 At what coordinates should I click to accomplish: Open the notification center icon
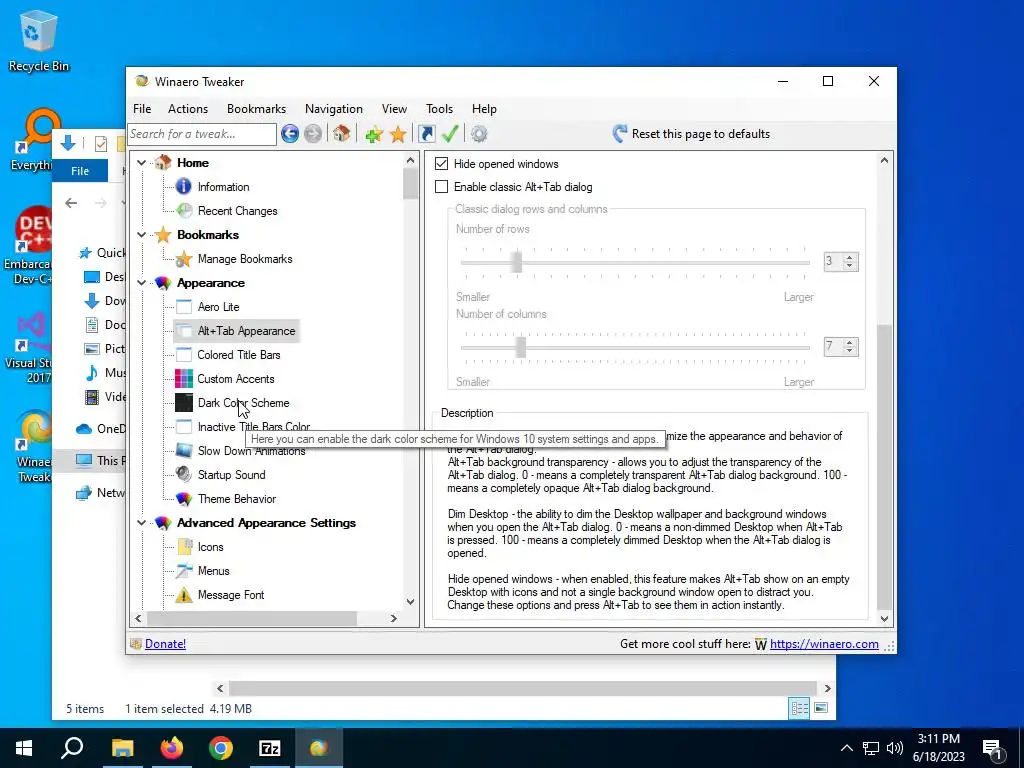(x=993, y=748)
